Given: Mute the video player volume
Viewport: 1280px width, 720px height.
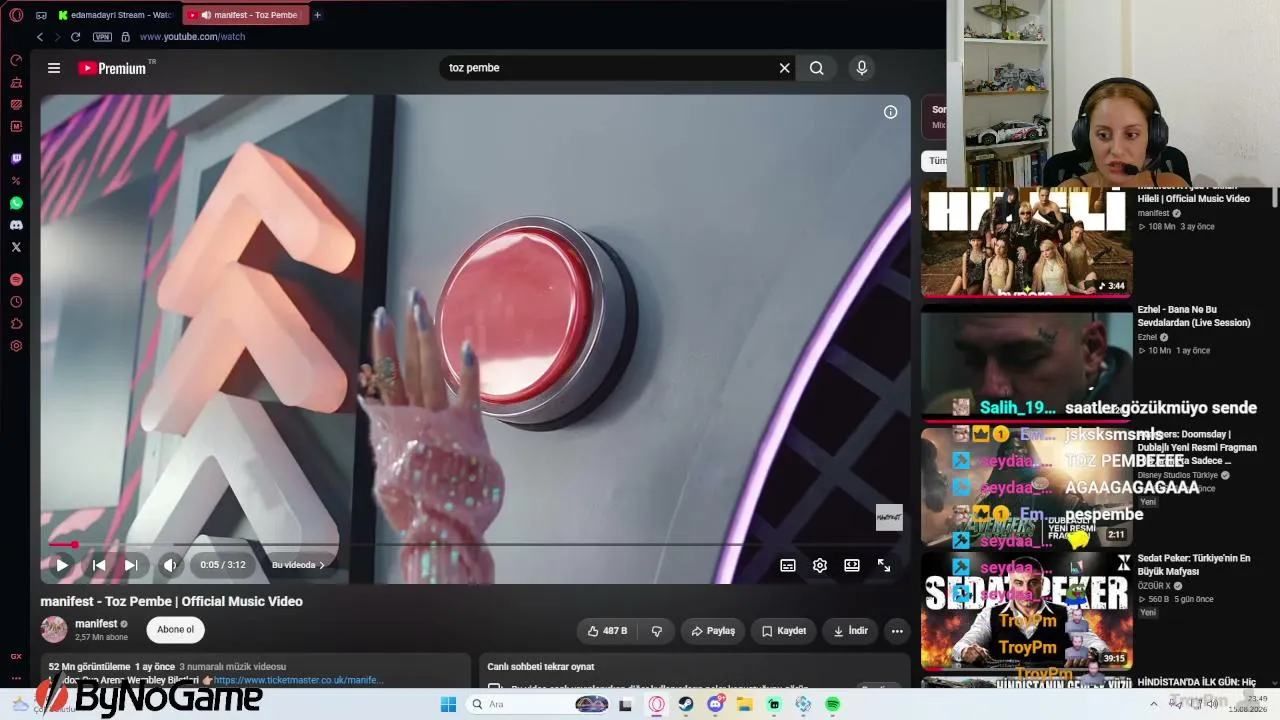Looking at the screenshot, I should [170, 565].
